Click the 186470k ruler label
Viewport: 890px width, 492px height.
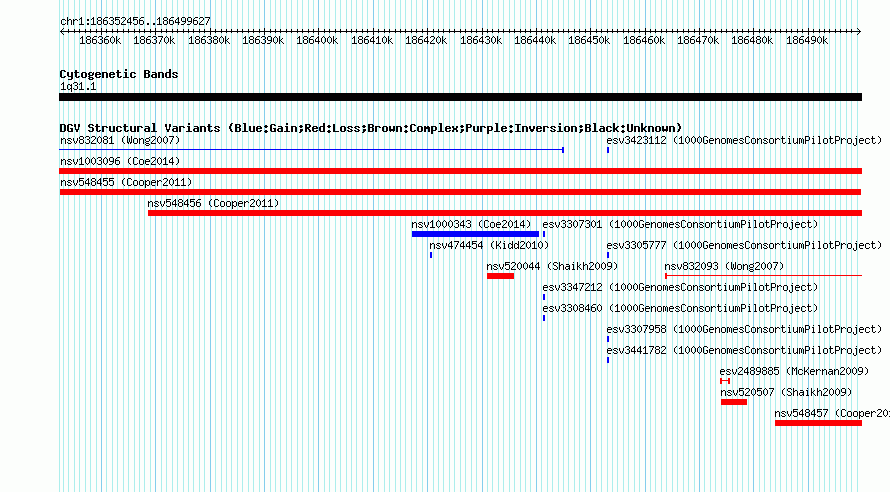pyautogui.click(x=698, y=40)
